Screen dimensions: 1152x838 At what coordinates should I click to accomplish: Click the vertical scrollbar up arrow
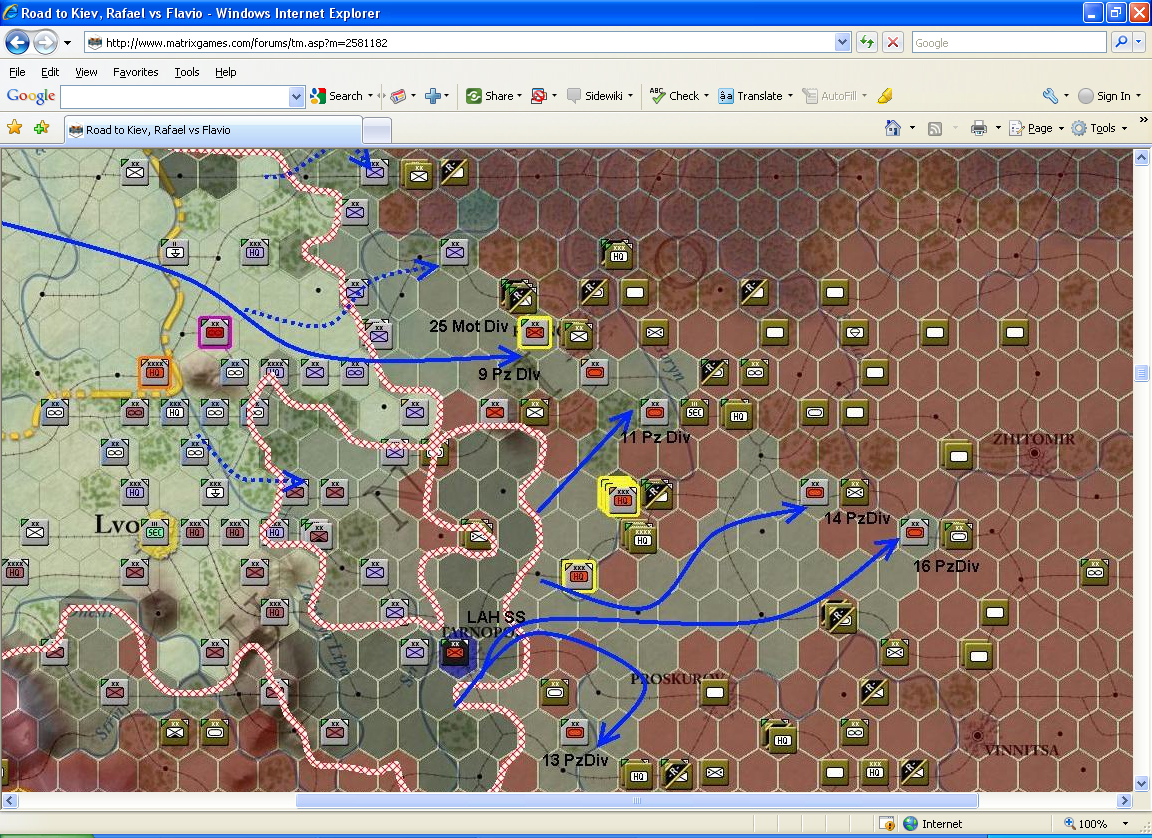click(x=1141, y=157)
